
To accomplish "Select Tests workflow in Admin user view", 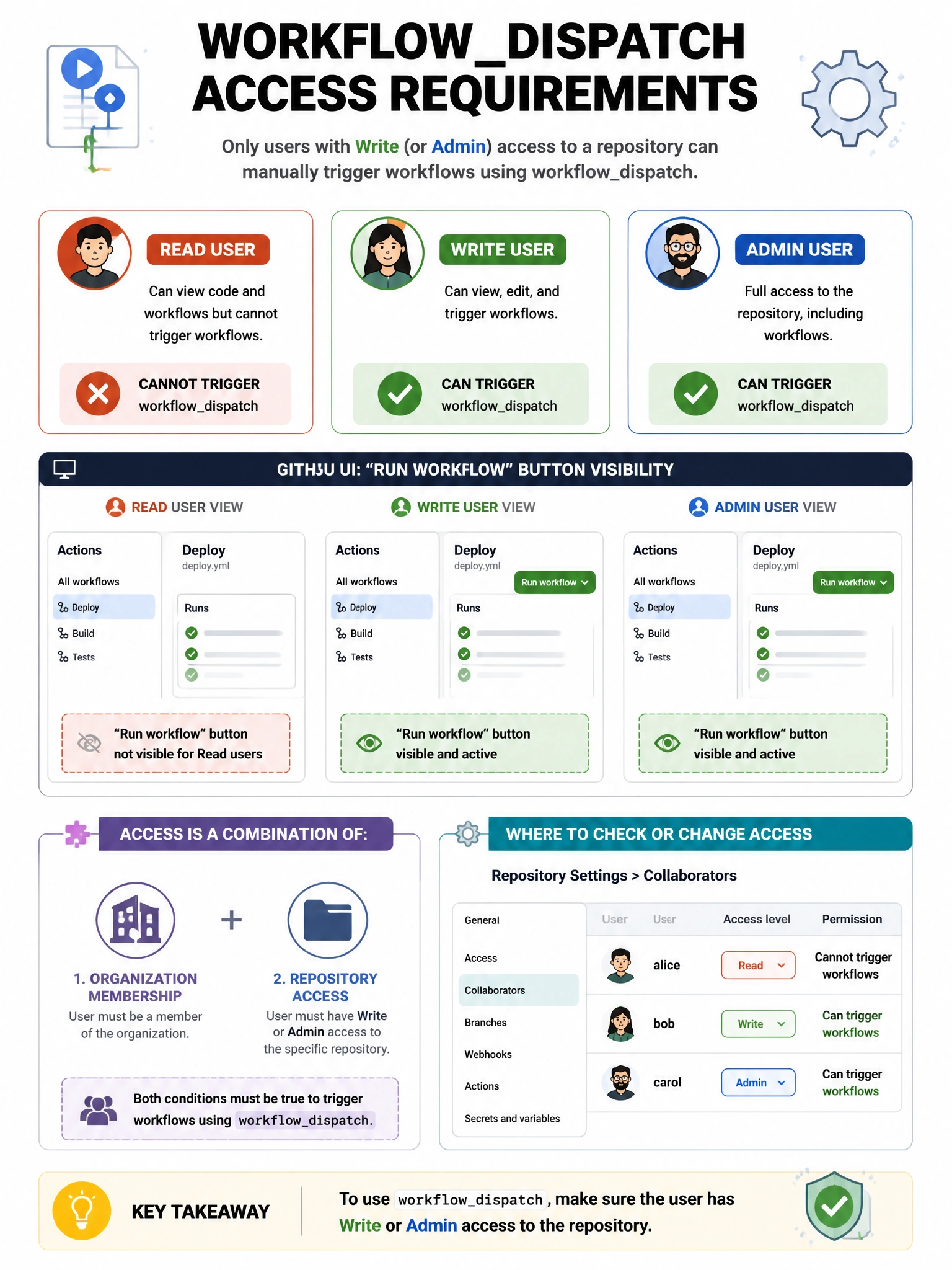I will 652,657.
